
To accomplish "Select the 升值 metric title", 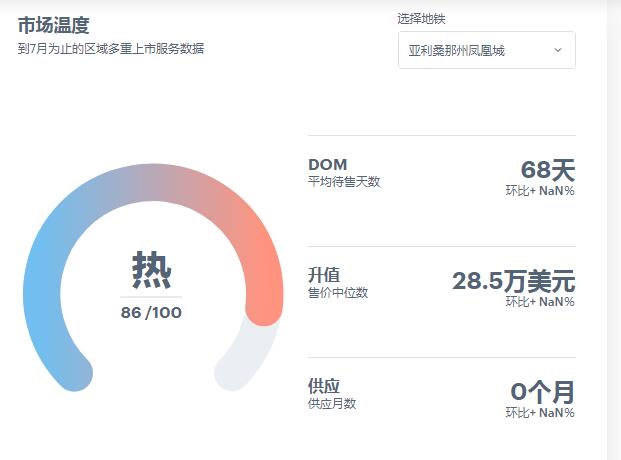I will (x=325, y=275).
